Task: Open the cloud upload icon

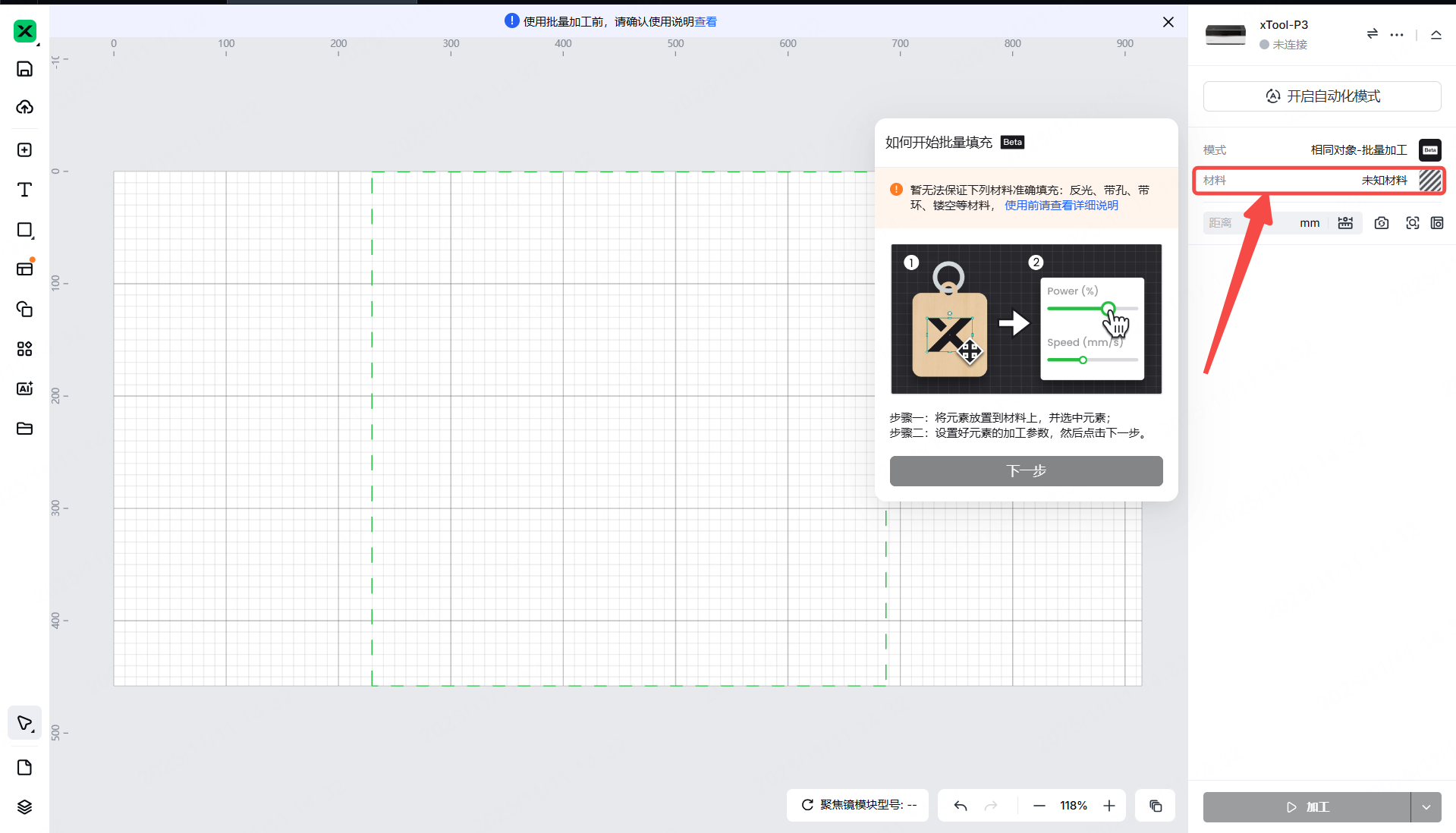Action: 24,107
